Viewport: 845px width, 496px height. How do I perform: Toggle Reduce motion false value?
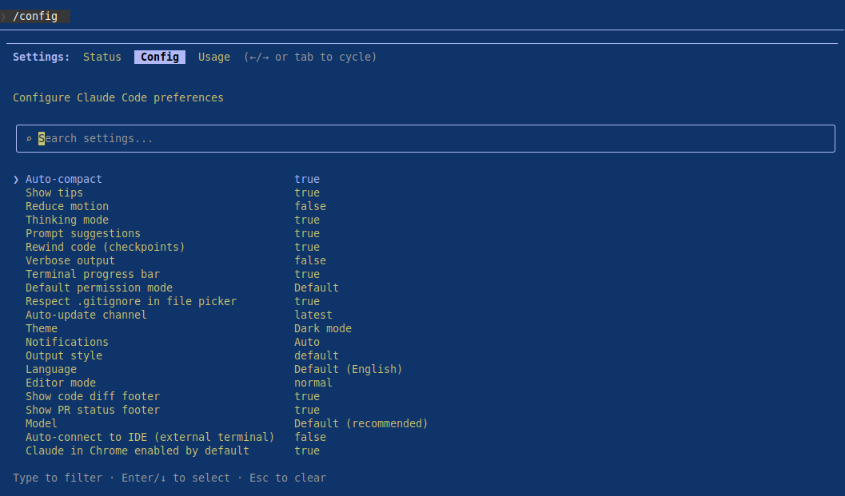pyautogui.click(x=310, y=206)
